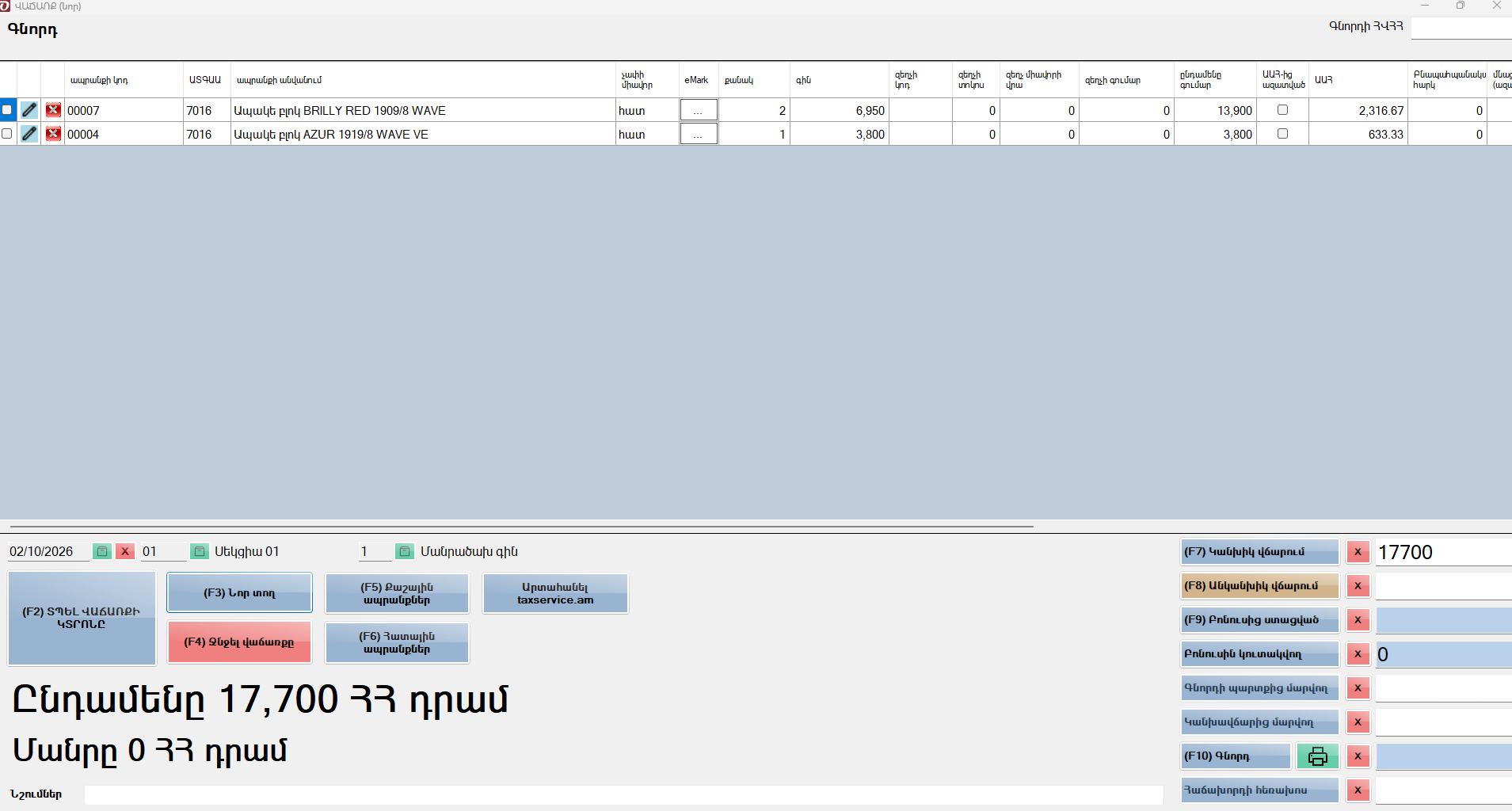Open eMark ellipsis button for AZUR row
The image size is (1512, 811).
pyautogui.click(x=699, y=134)
